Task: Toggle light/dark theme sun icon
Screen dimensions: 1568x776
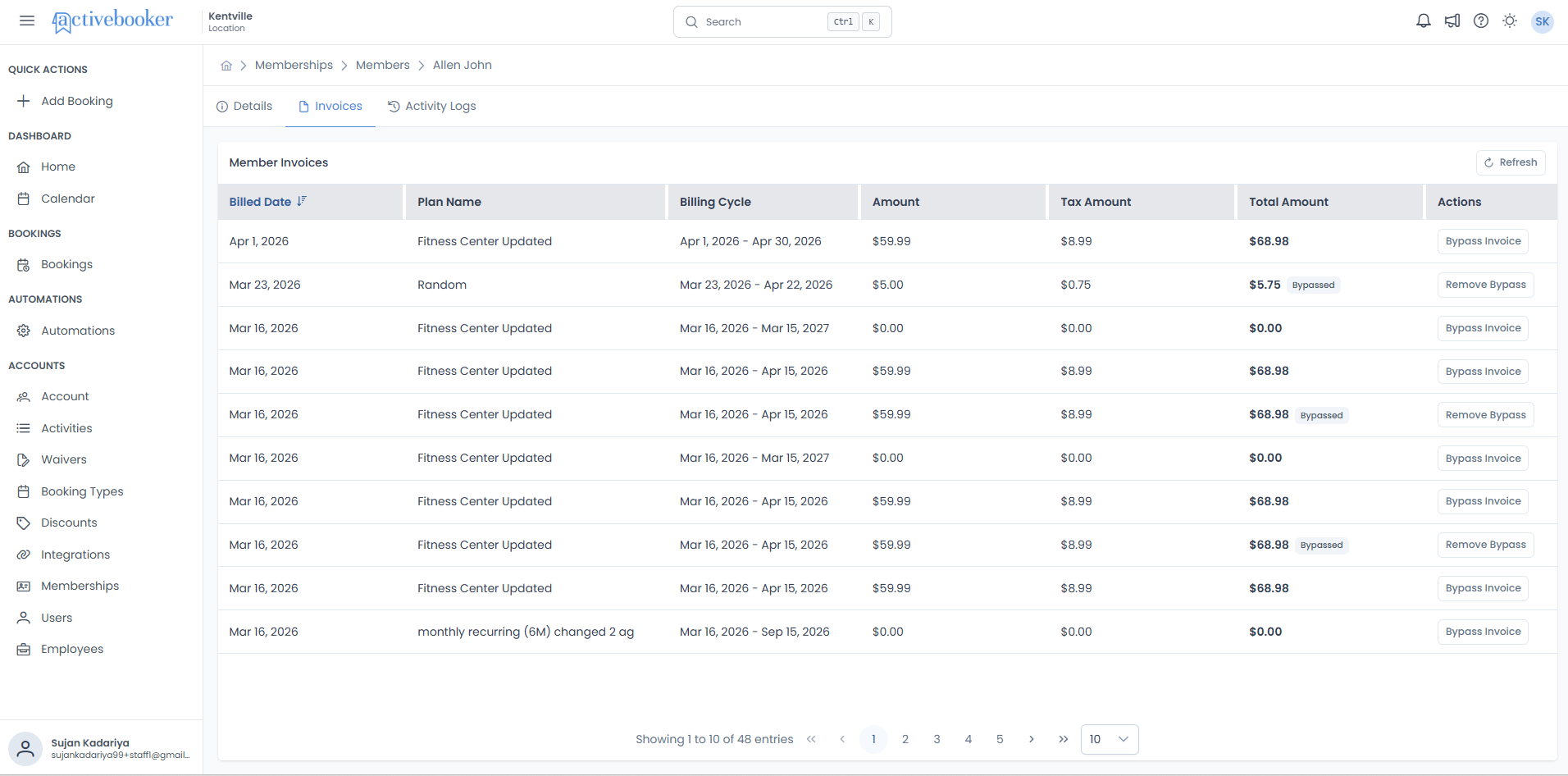Action: (x=1510, y=21)
